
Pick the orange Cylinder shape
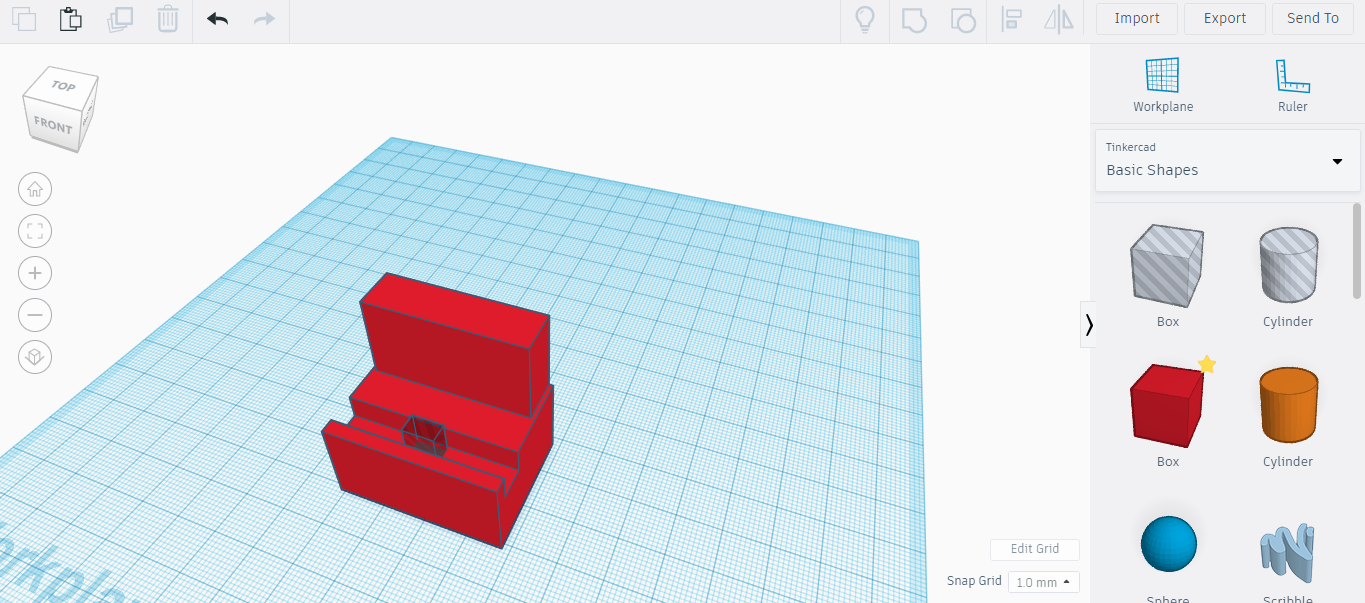[x=1288, y=404]
